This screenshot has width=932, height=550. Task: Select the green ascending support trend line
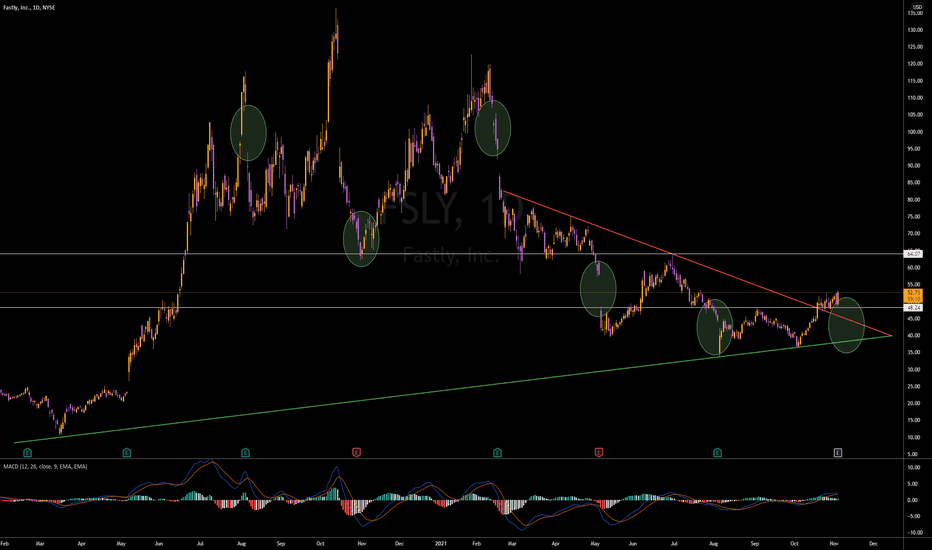(452, 389)
